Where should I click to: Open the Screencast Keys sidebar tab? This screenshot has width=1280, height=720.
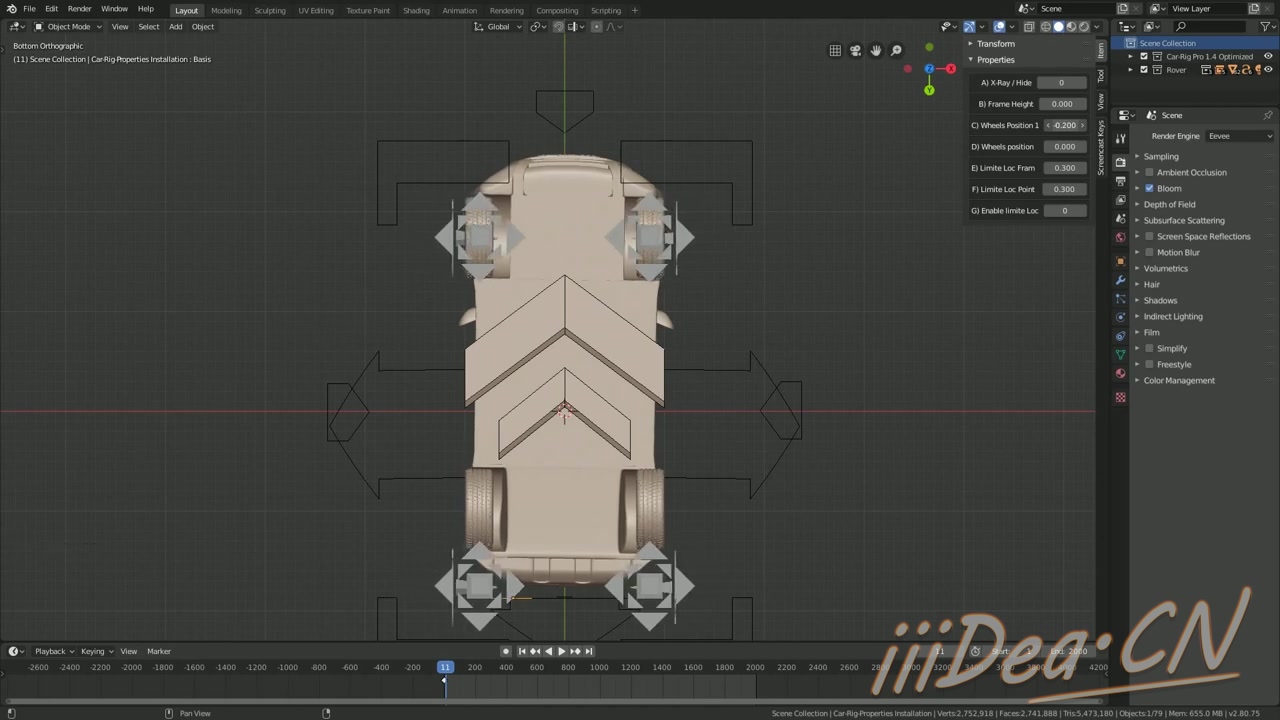coord(1101,148)
